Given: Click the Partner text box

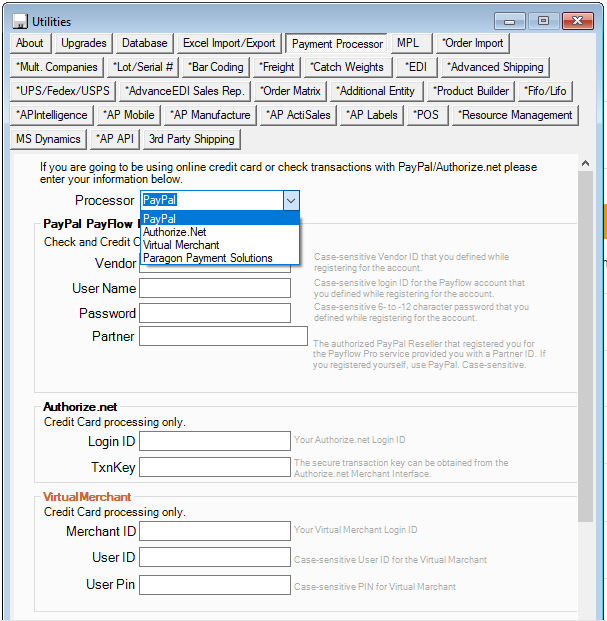Looking at the screenshot, I should 222,337.
